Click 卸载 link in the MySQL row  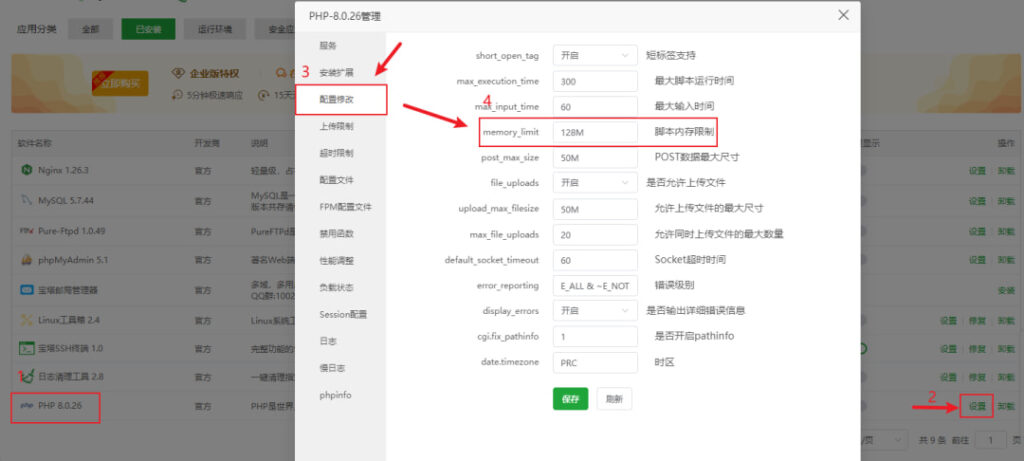(x=1006, y=200)
